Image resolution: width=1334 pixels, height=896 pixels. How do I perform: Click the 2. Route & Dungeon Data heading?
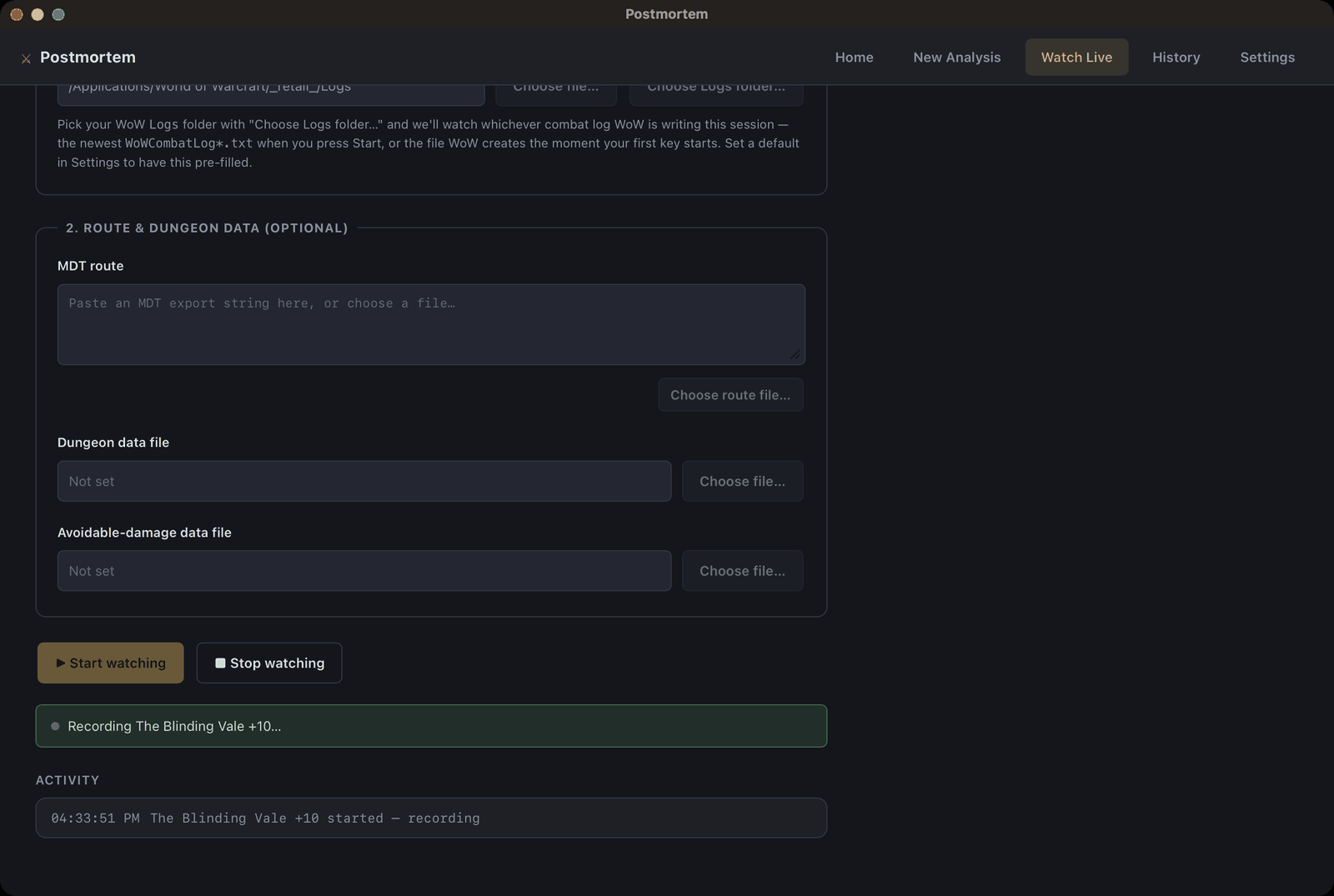tap(207, 228)
